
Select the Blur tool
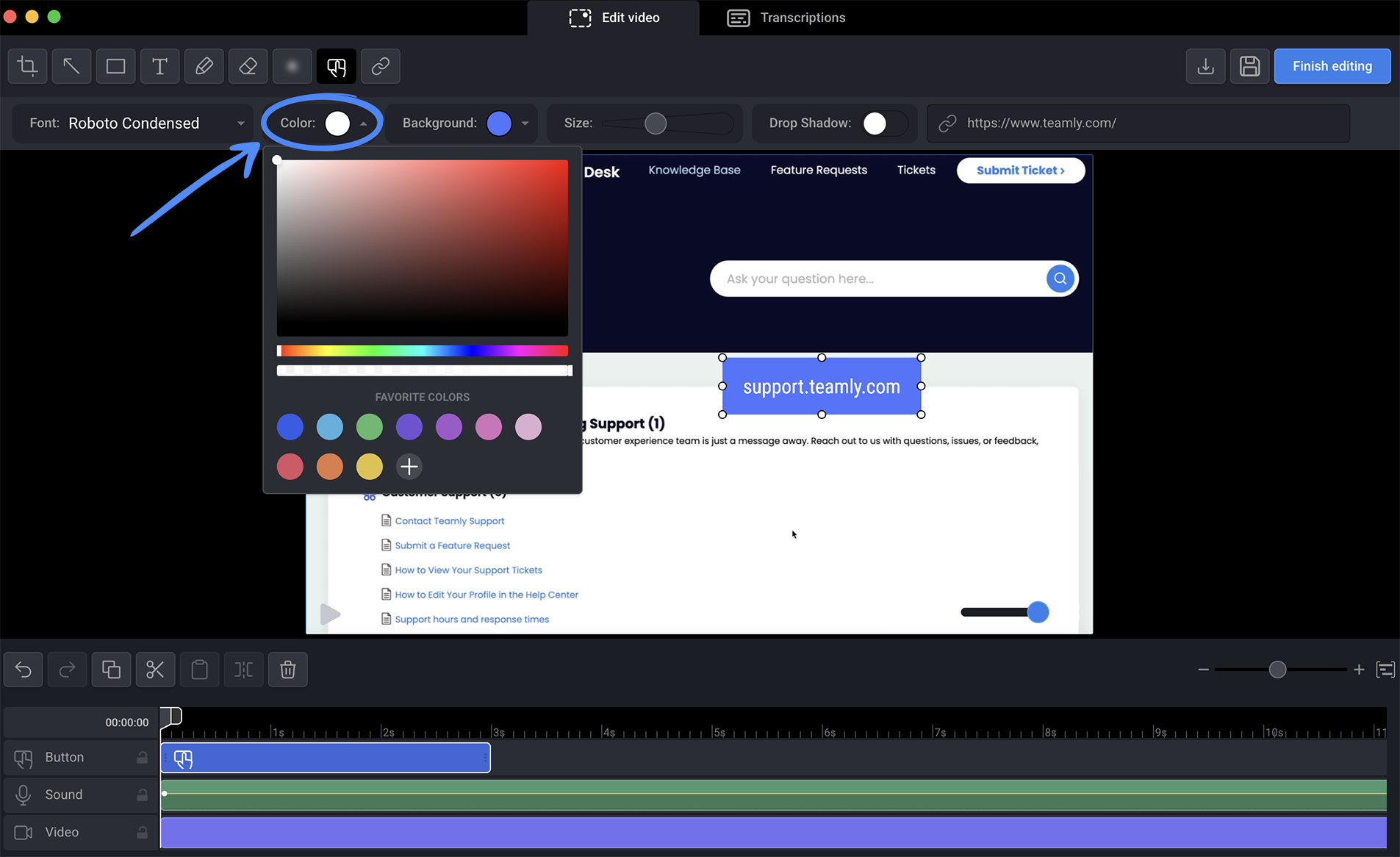coord(292,66)
